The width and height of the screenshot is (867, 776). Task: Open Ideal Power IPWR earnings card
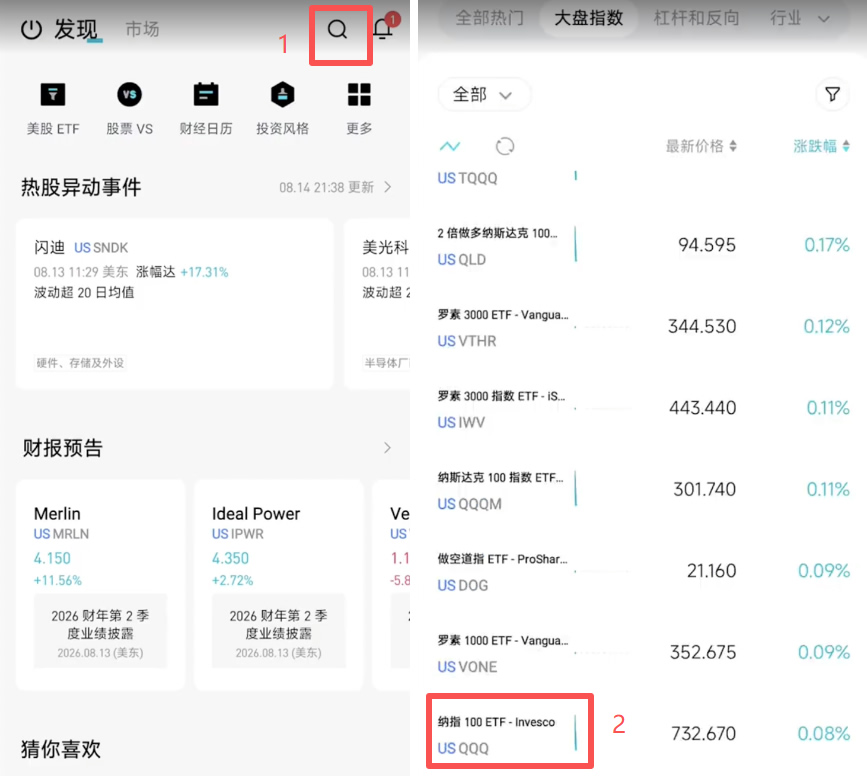(x=279, y=585)
